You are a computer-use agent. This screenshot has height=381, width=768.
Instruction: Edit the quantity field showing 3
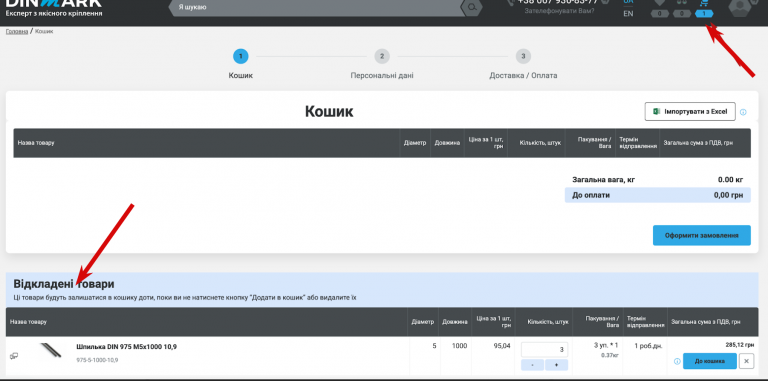point(544,350)
